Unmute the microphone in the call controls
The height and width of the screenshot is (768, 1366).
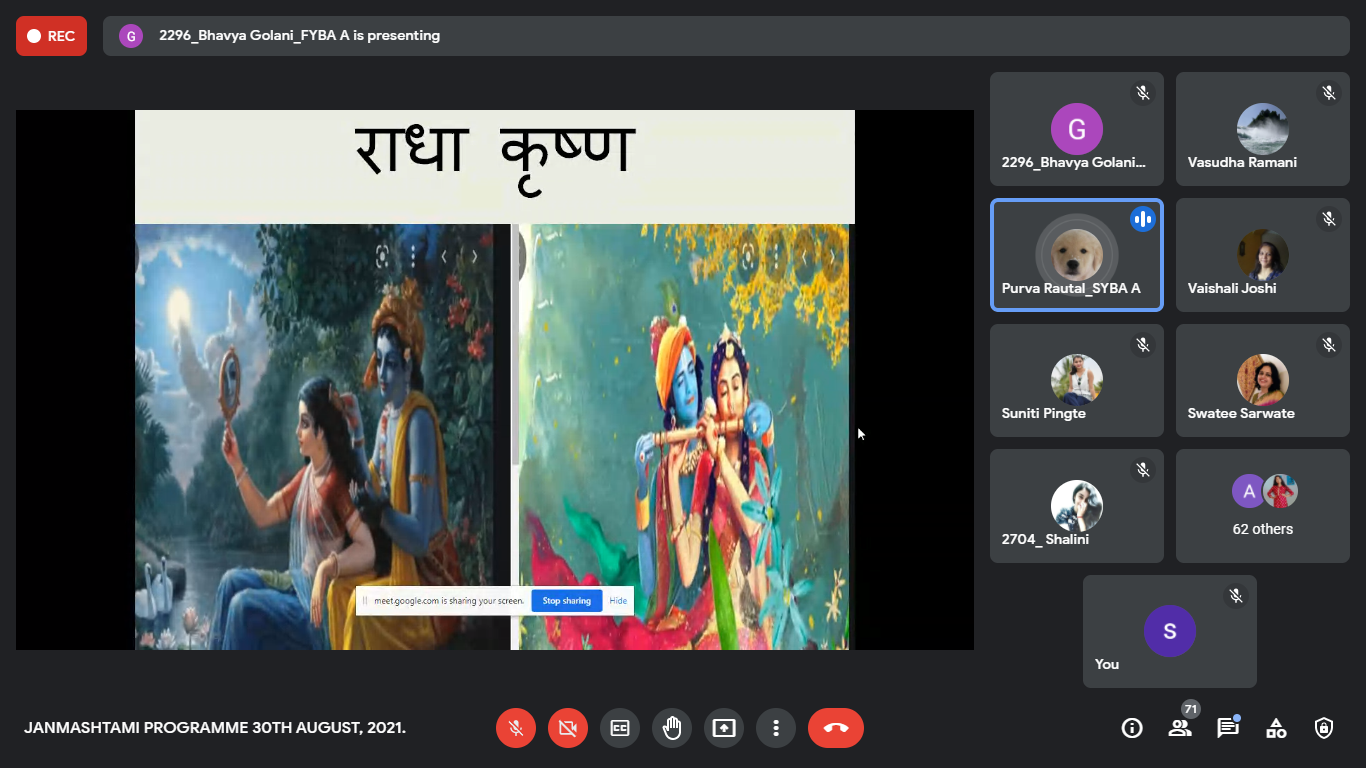click(x=516, y=728)
